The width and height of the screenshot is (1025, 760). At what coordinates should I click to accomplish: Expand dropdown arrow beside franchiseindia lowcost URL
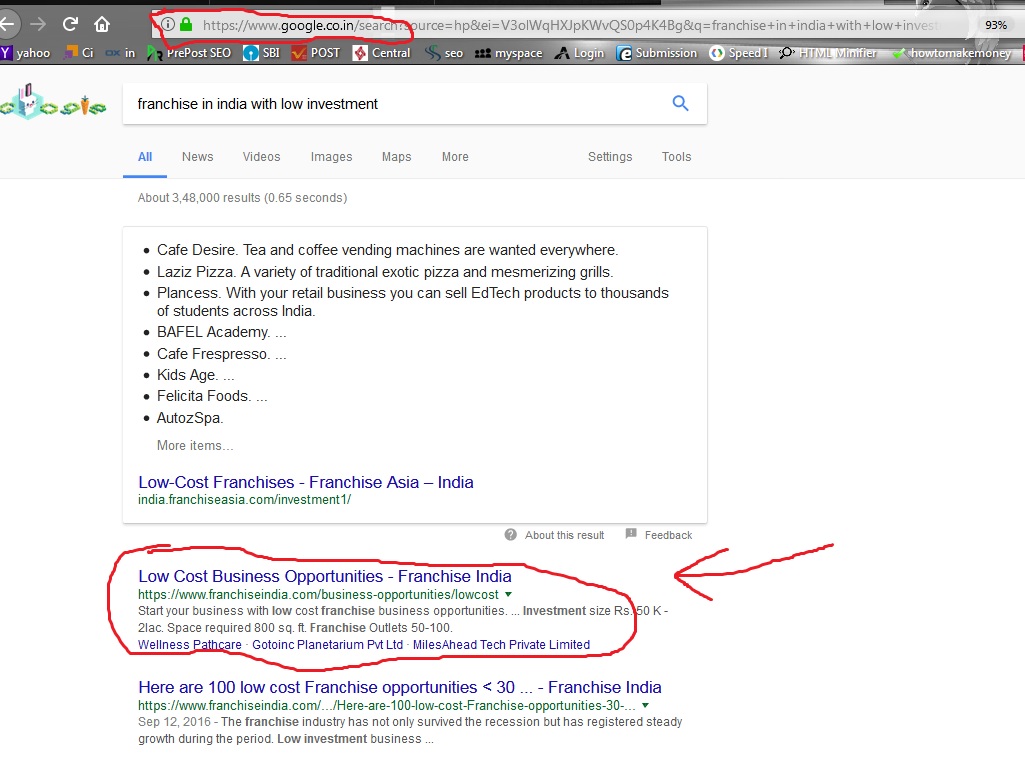[x=509, y=594]
